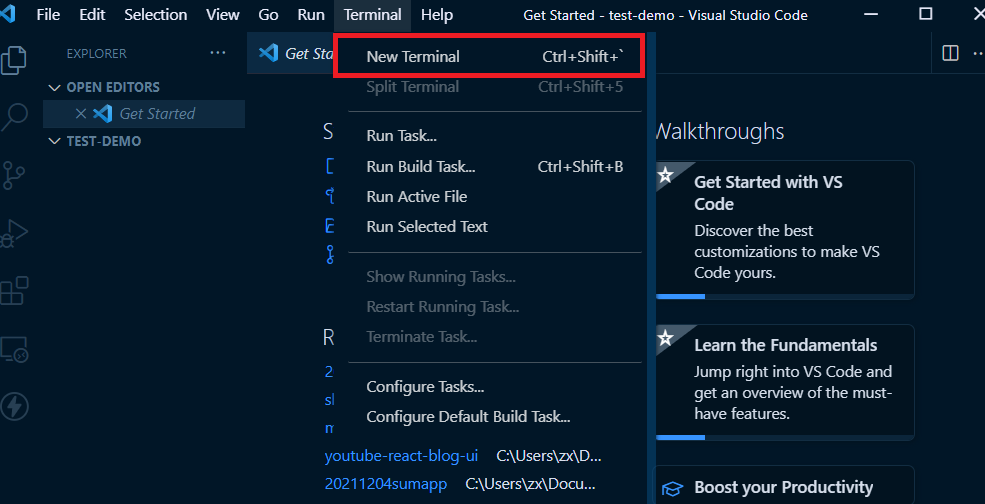Image resolution: width=985 pixels, height=504 pixels.
Task: Open the View menu
Action: 223,14
